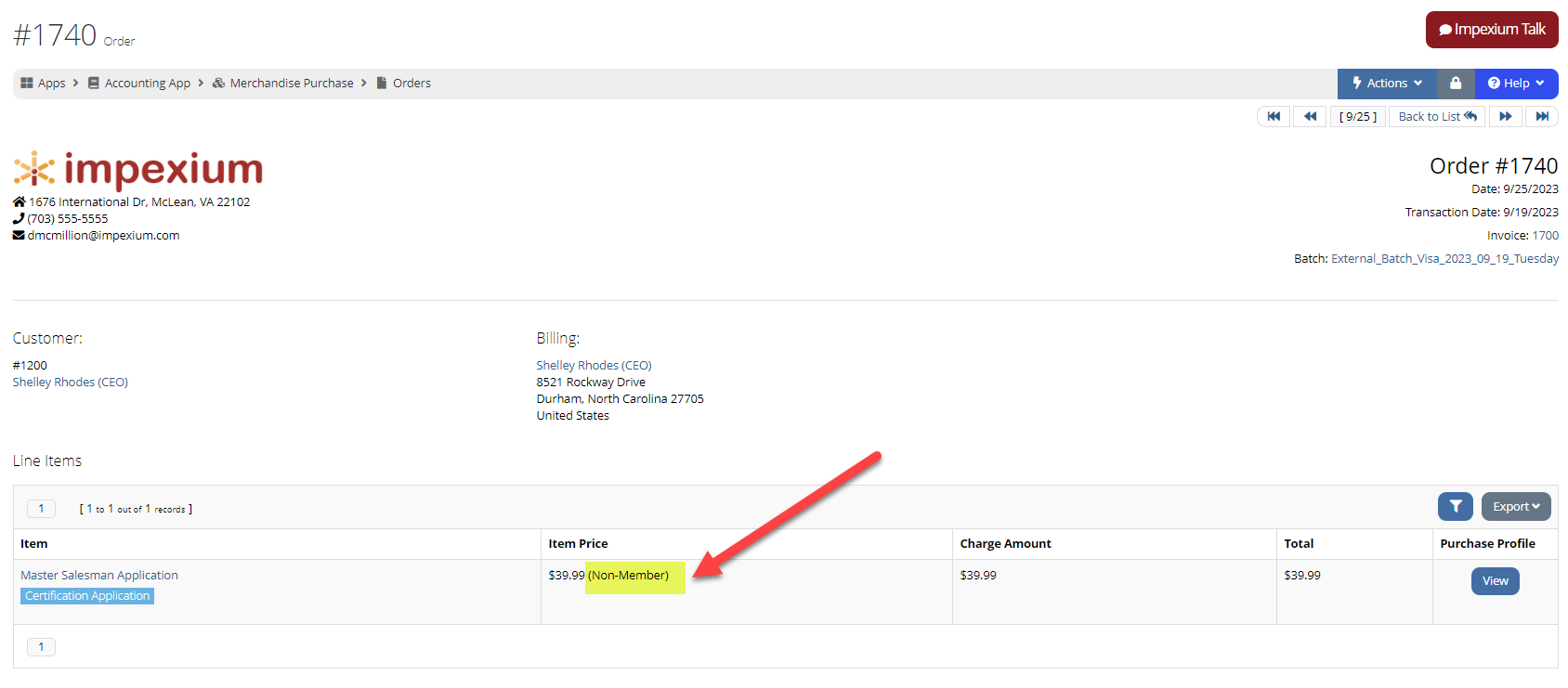Open customer Shelley Rhodes (CEO) link

(71, 383)
